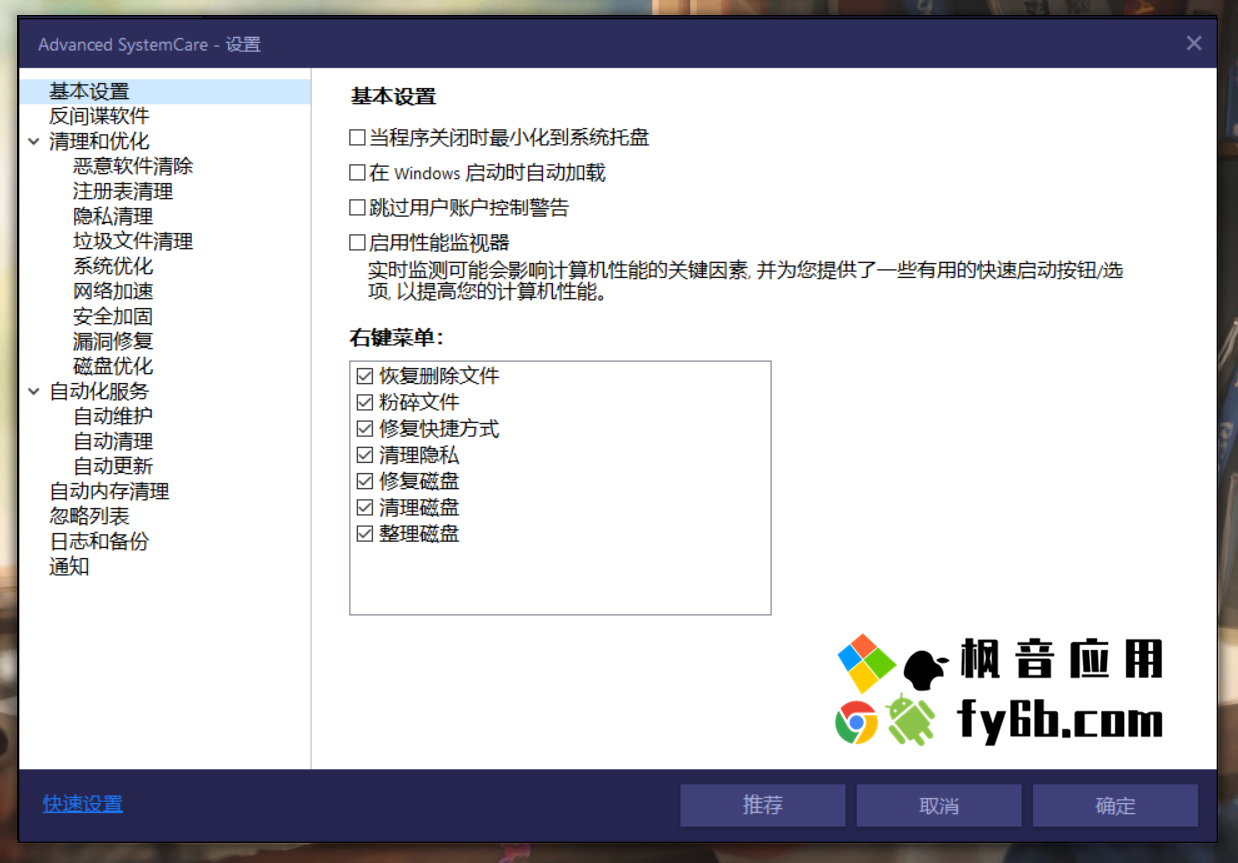
Task: Uncheck 整理磁盘 checkbox
Action: coord(364,534)
